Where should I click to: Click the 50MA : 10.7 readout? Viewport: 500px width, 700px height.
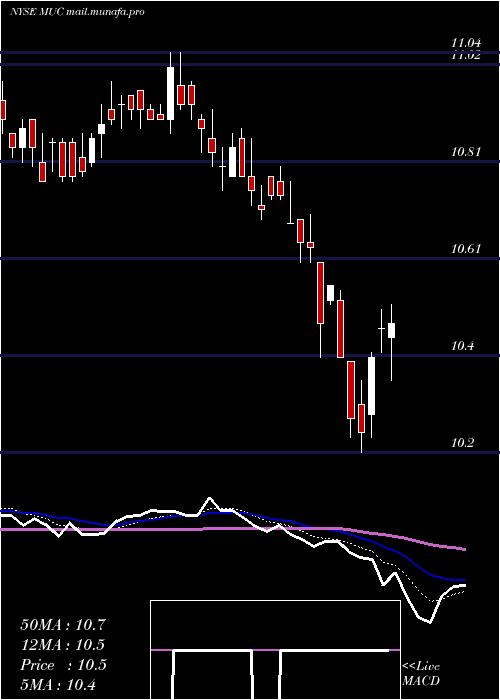63,625
